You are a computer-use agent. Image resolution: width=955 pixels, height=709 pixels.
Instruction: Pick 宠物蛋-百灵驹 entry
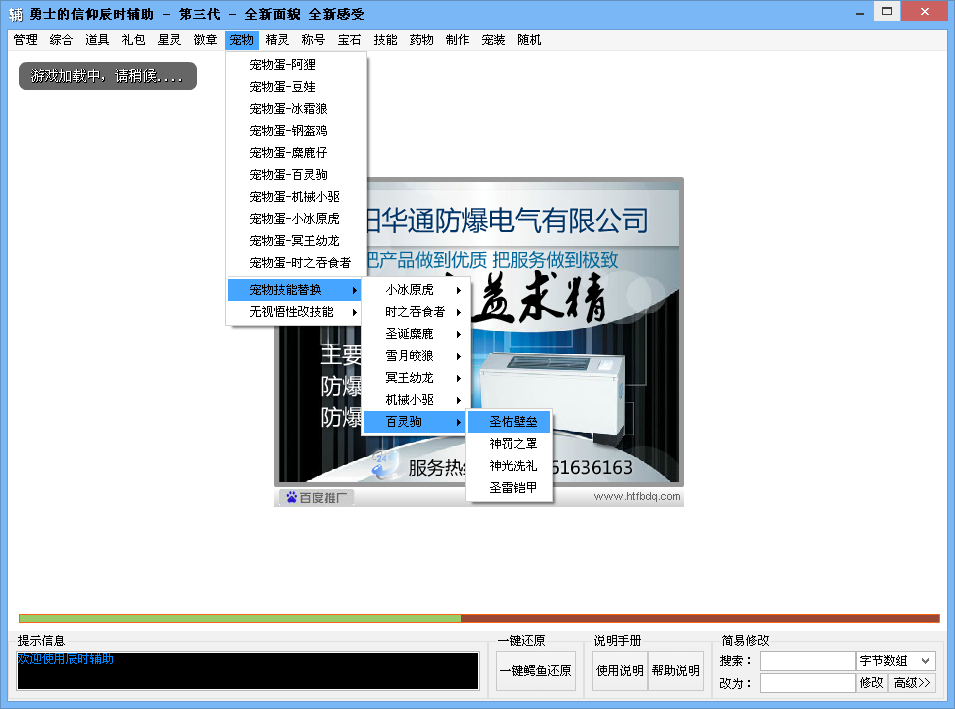[x=296, y=174]
